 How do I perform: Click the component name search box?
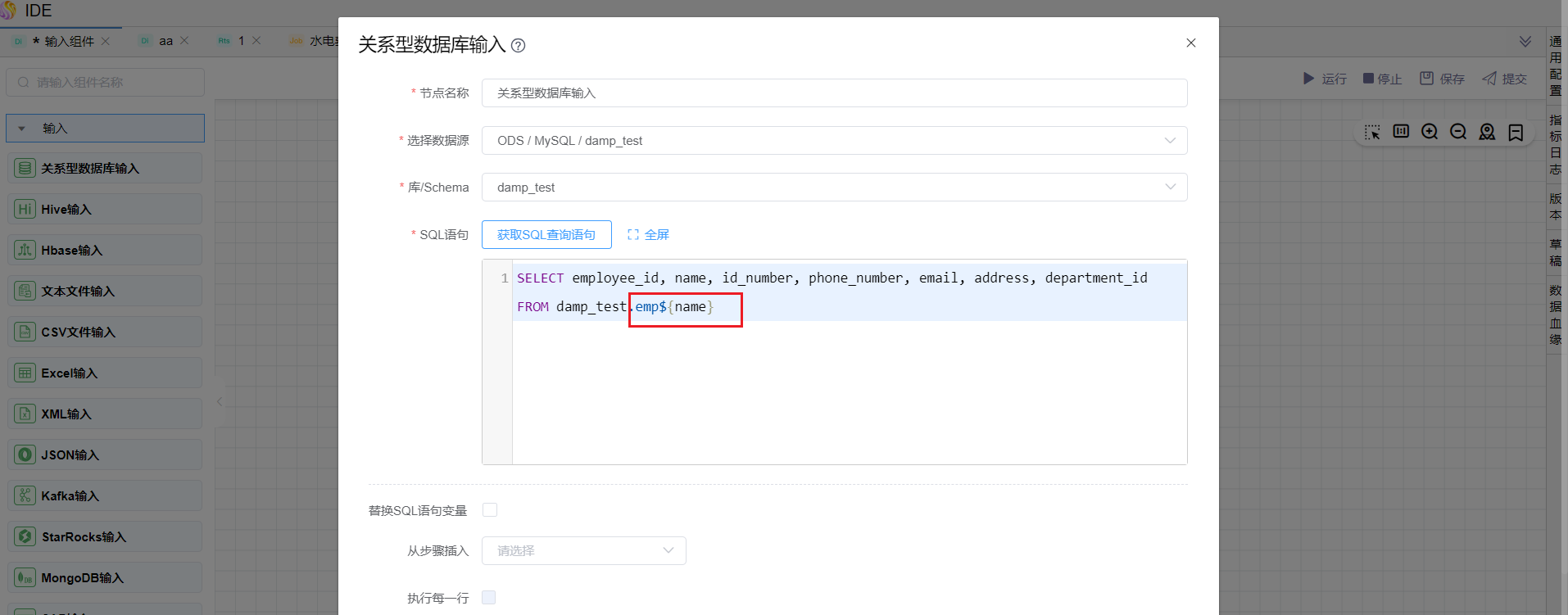pyautogui.click(x=105, y=83)
